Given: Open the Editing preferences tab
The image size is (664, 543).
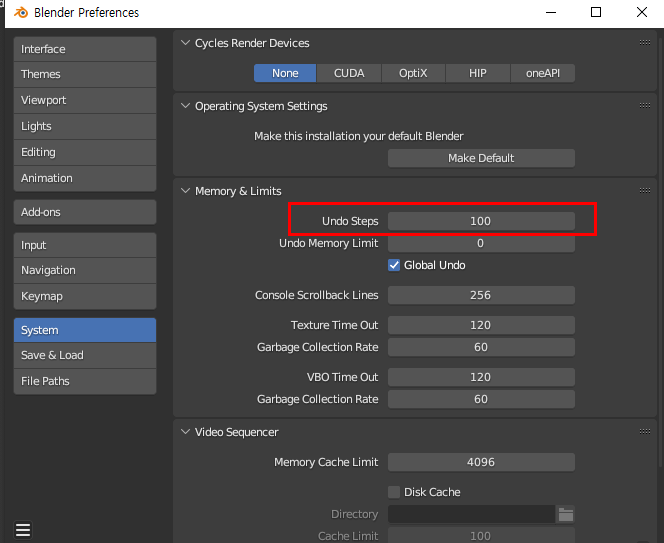Looking at the screenshot, I should (x=85, y=152).
